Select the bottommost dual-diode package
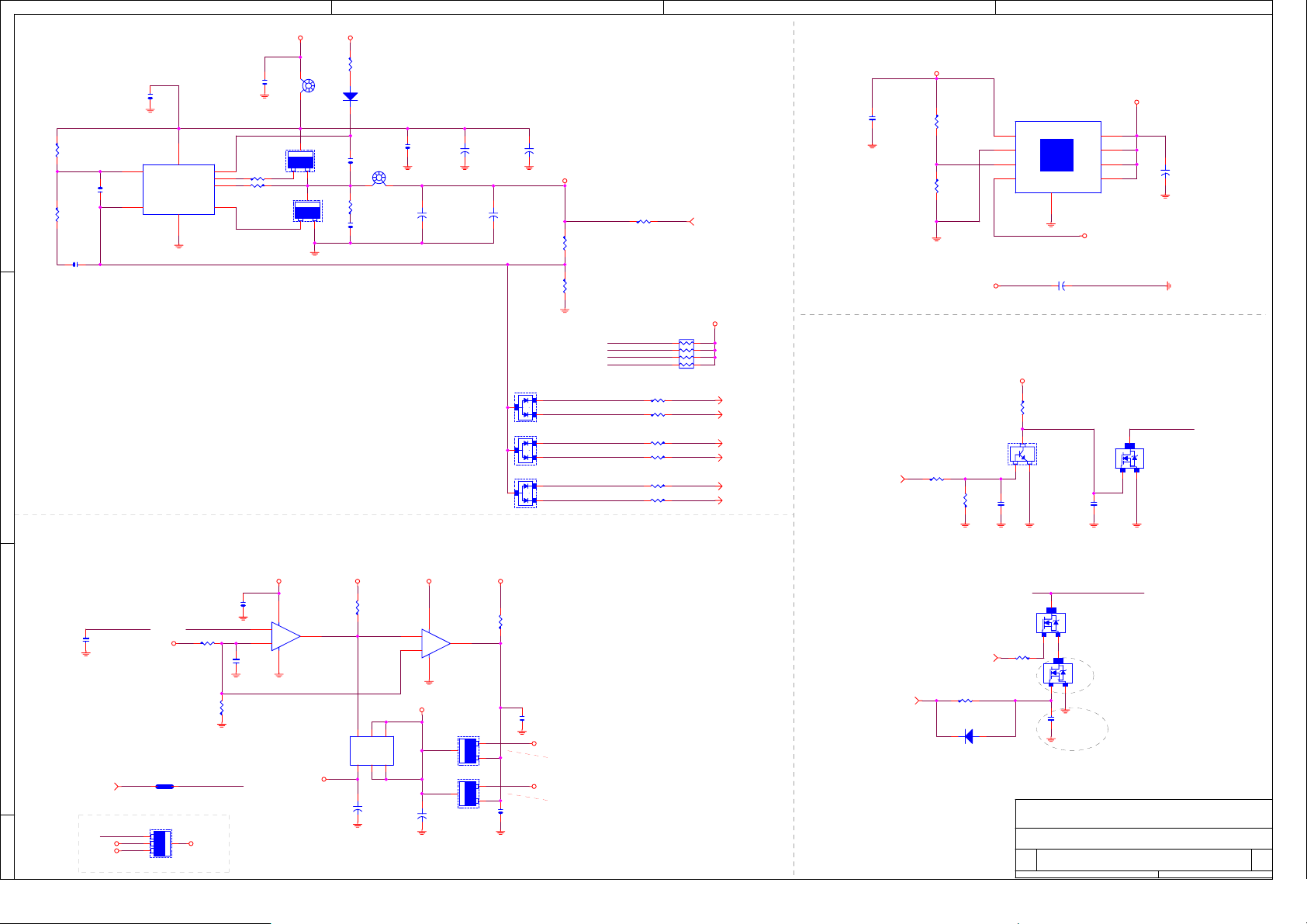 (x=526, y=493)
